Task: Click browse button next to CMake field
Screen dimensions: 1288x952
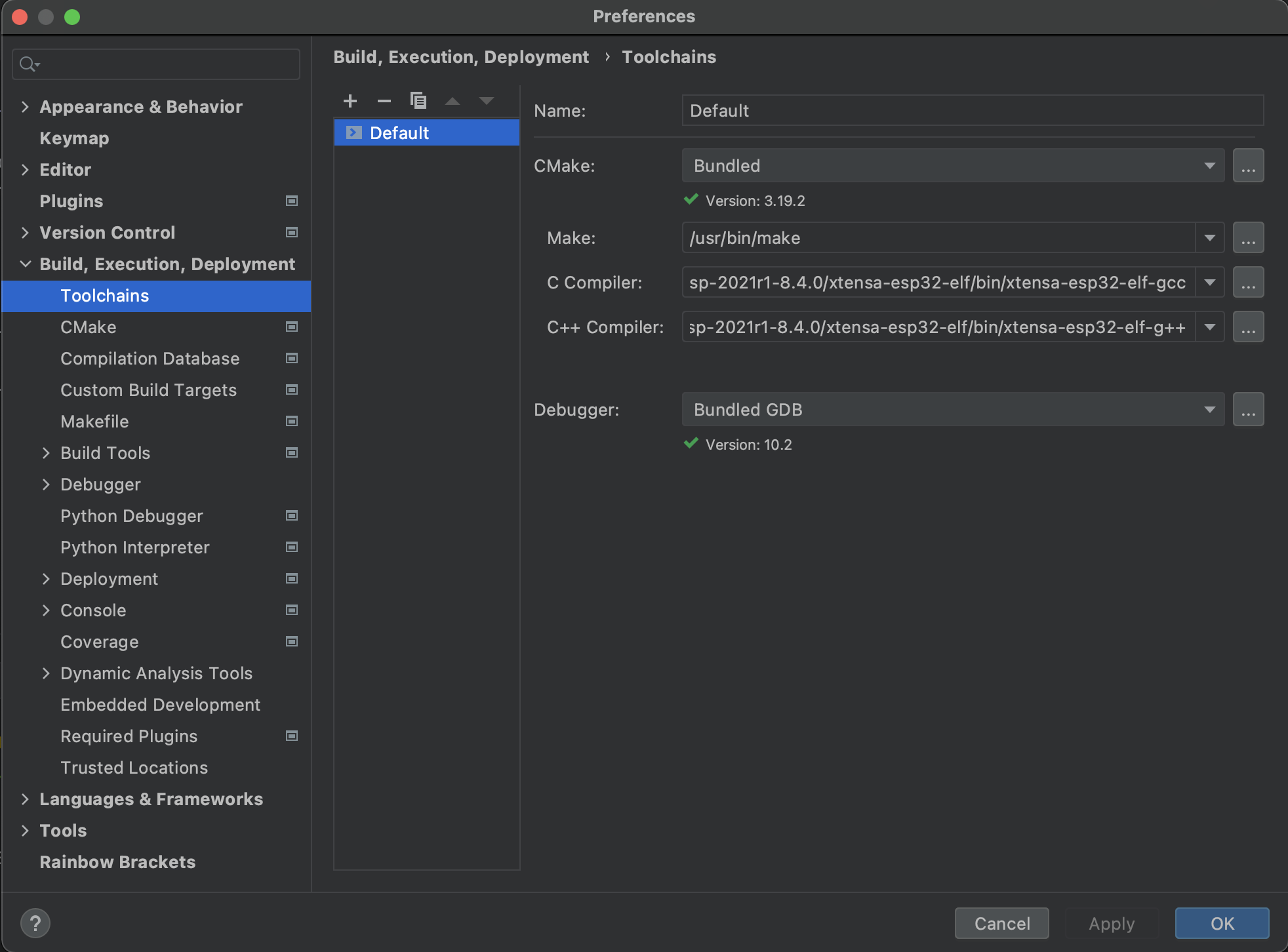Action: pos(1248,166)
